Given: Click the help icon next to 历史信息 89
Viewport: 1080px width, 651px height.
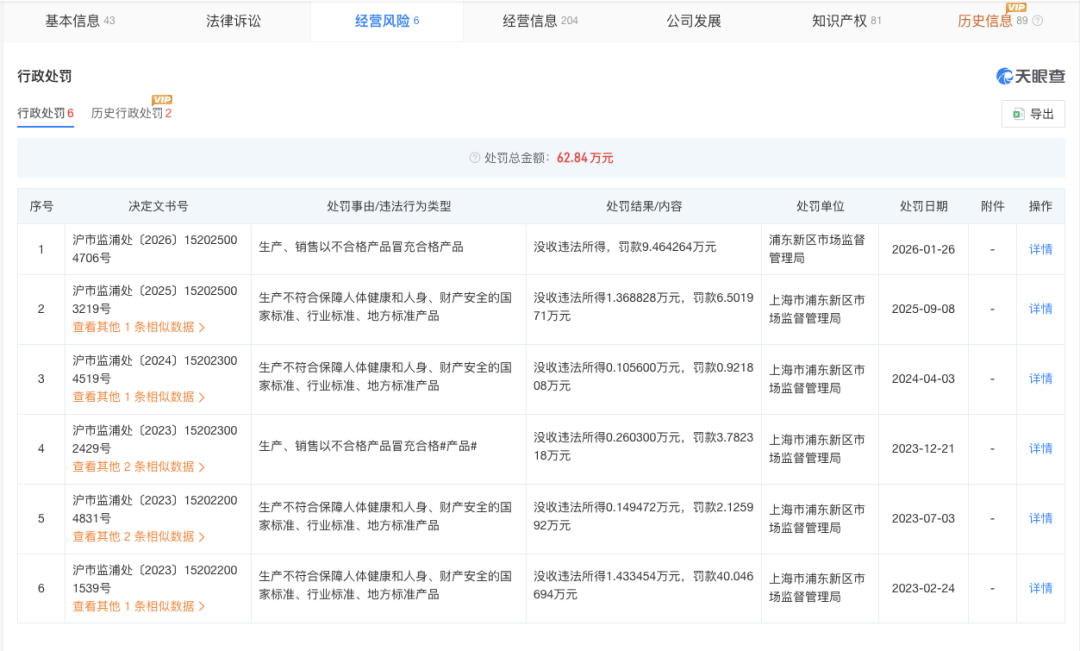Looking at the screenshot, I should pos(1037,21).
